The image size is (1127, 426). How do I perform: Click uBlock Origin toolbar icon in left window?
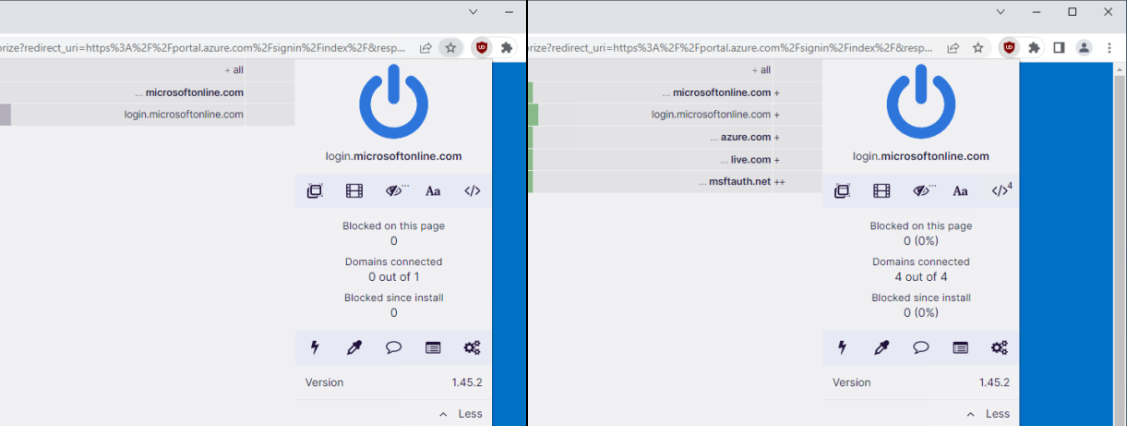click(482, 47)
